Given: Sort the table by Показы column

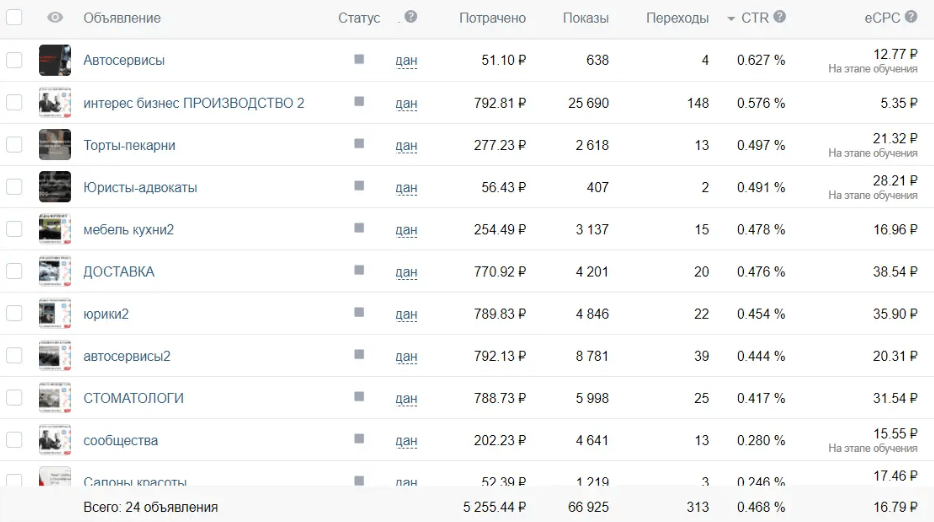Looking at the screenshot, I should tap(585, 18).
